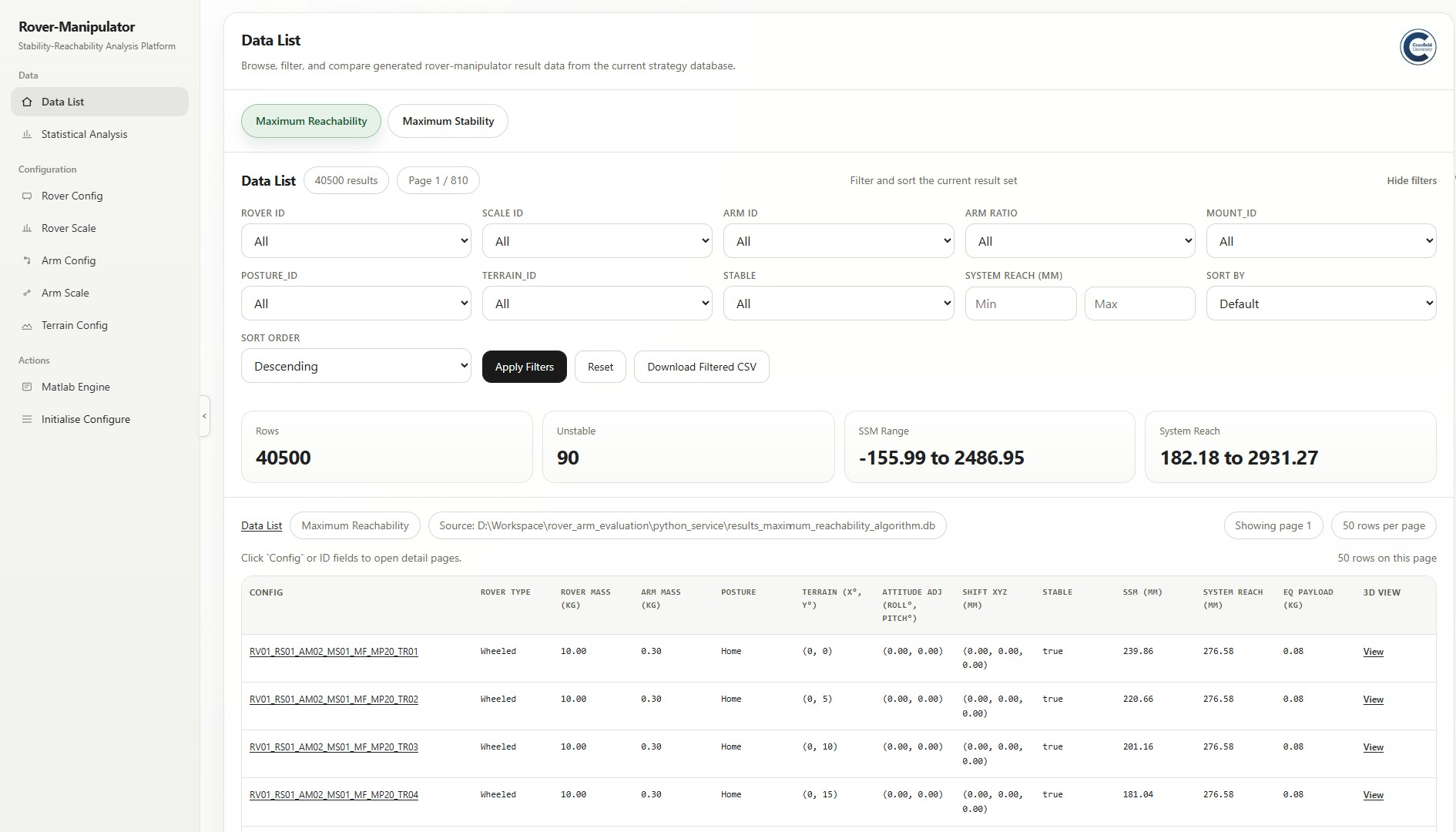Open the Sort Order dropdown
The width and height of the screenshot is (1456, 832).
pos(356,366)
